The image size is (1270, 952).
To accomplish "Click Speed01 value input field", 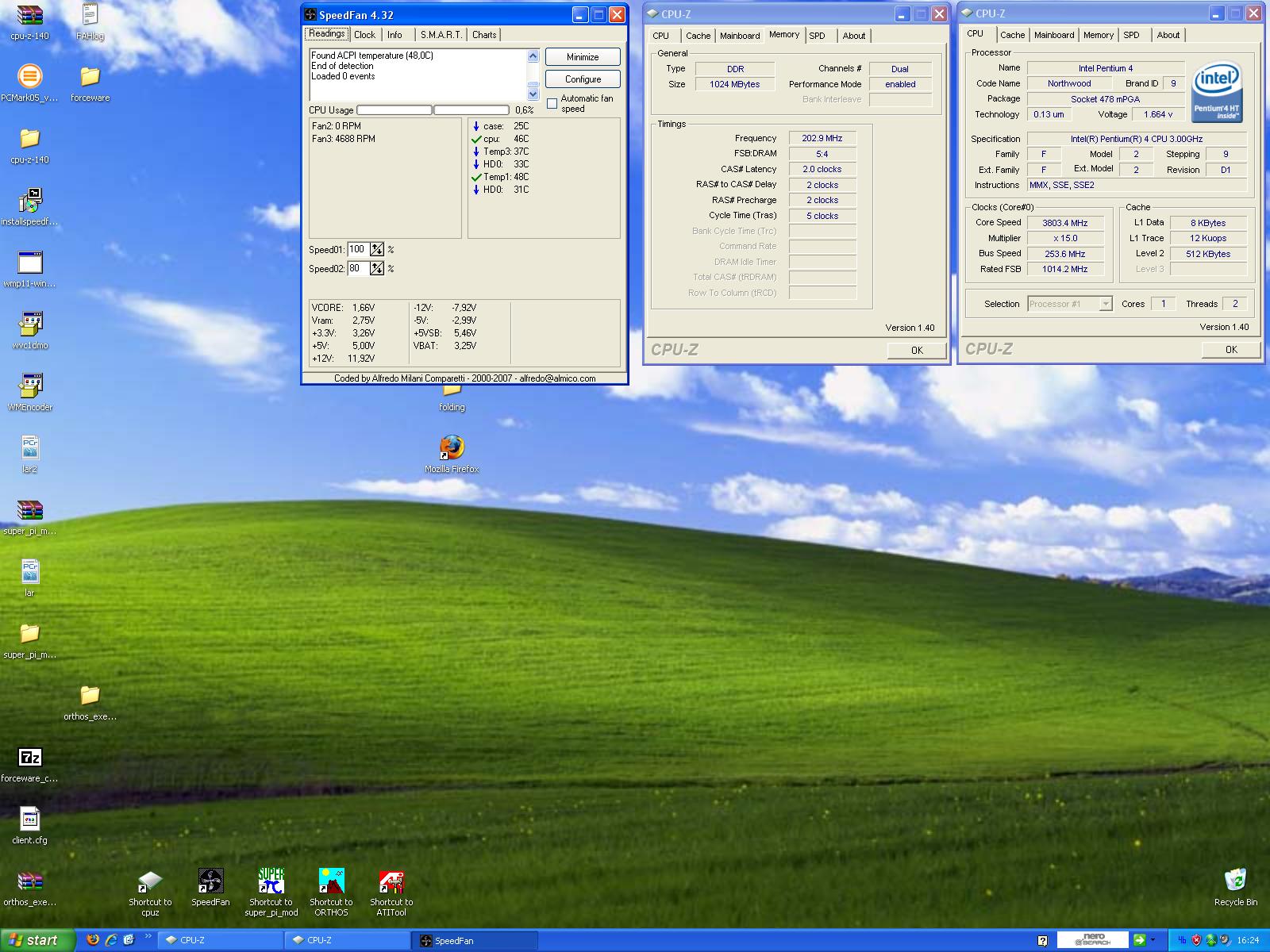I will [x=358, y=249].
